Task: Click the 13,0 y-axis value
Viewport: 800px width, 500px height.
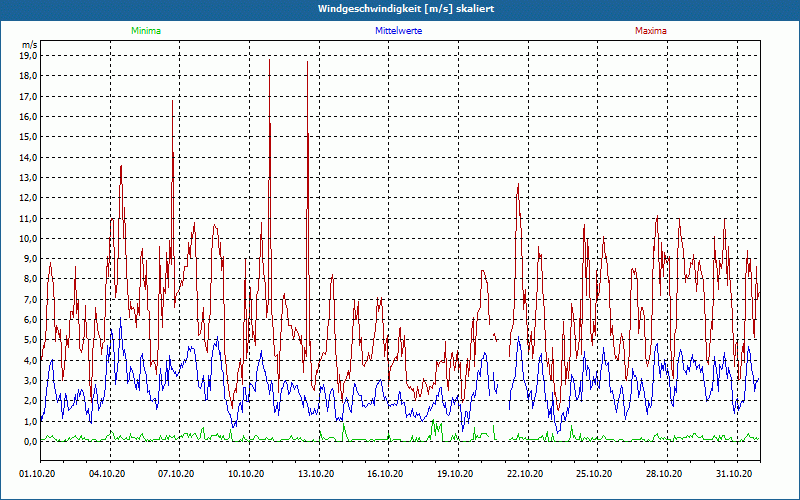Action: click(x=29, y=178)
